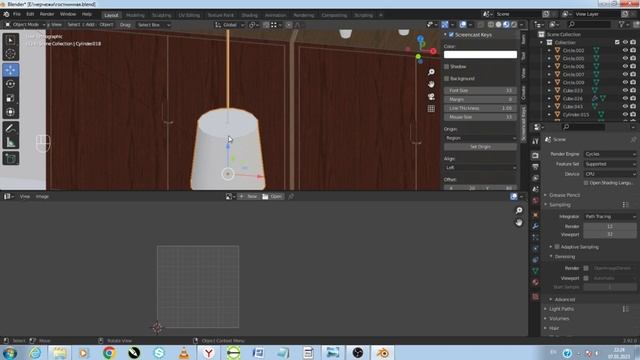This screenshot has width=640, height=360.
Task: Switch to the UV Editing workspace tab
Action: pos(189,15)
